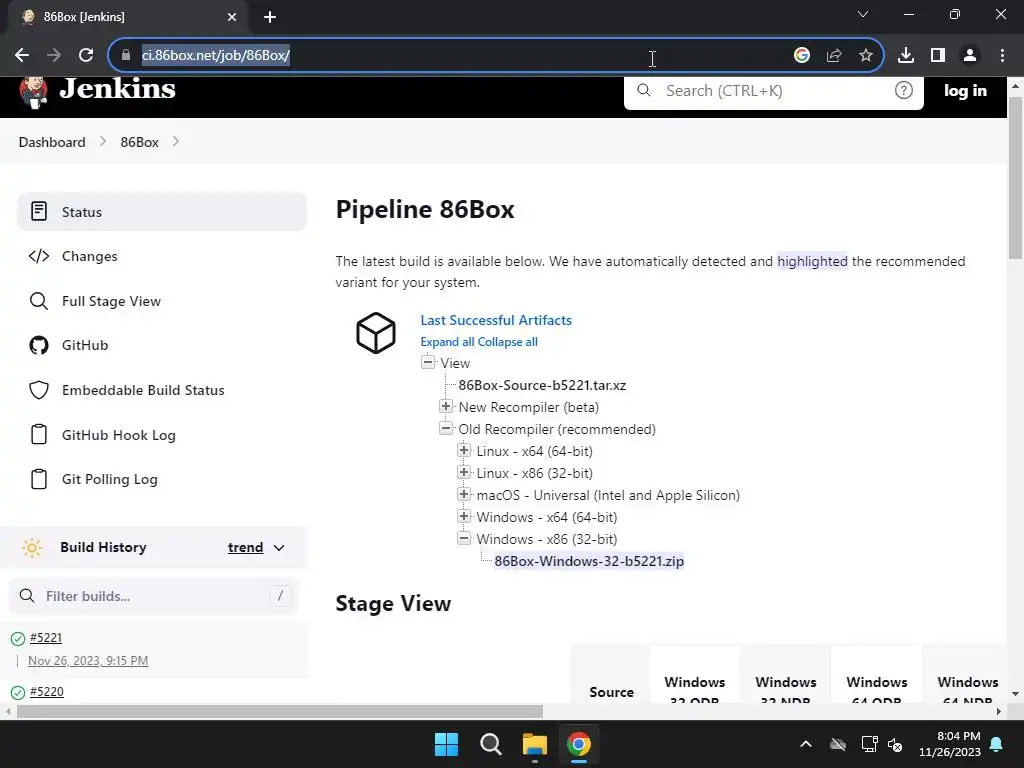Click the GitHub octocat icon in sidebar
The width and height of the screenshot is (1024, 768).
point(39,345)
